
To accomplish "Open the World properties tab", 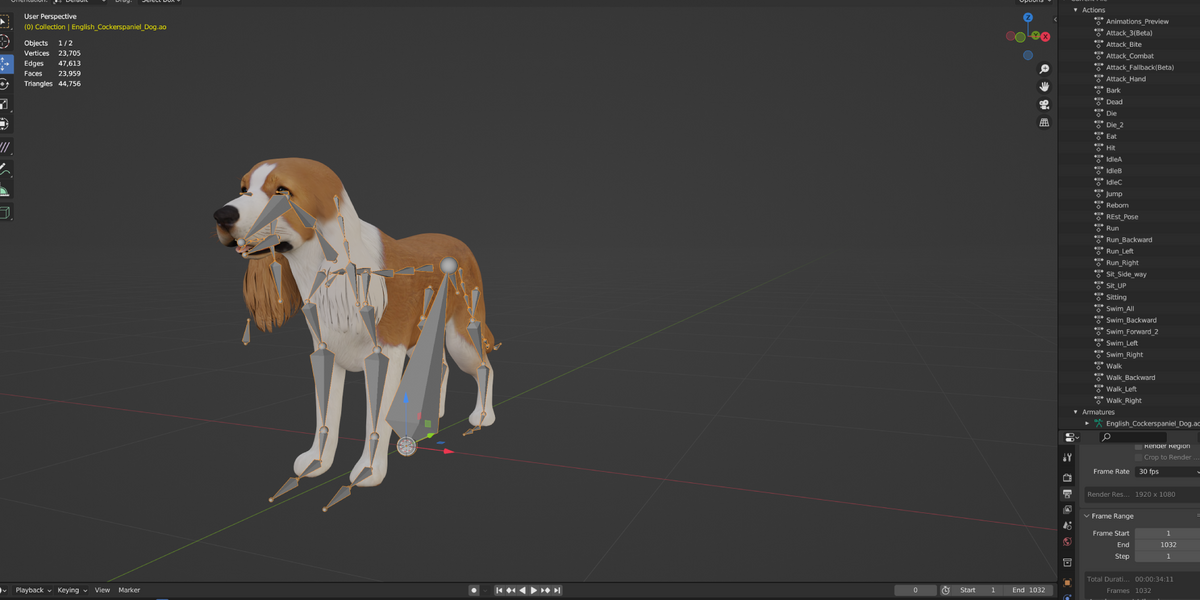I will [x=1067, y=542].
